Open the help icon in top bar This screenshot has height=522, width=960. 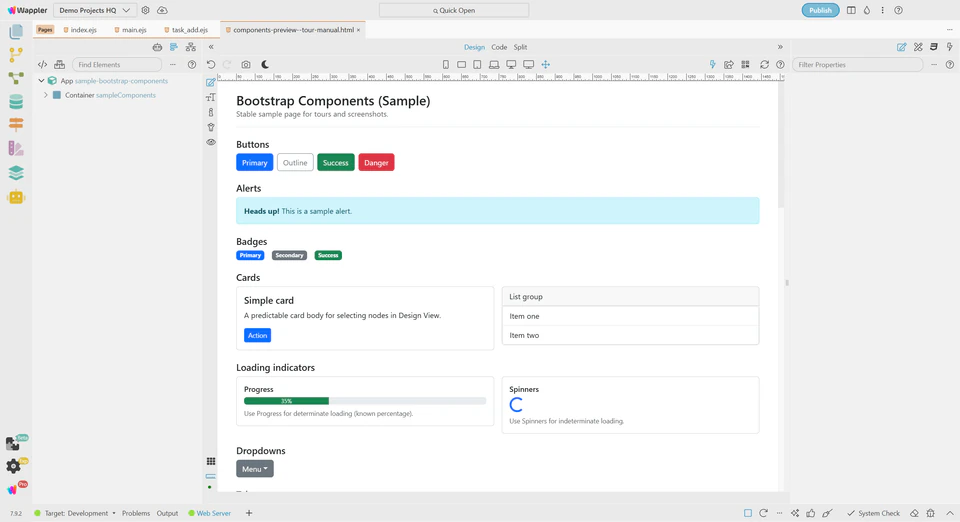[898, 10]
